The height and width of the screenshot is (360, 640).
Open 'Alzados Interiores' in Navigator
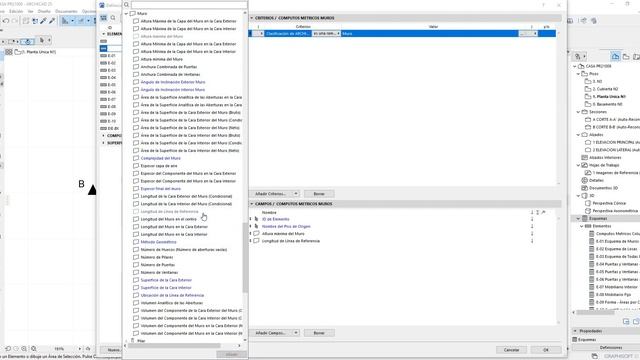(x=605, y=158)
